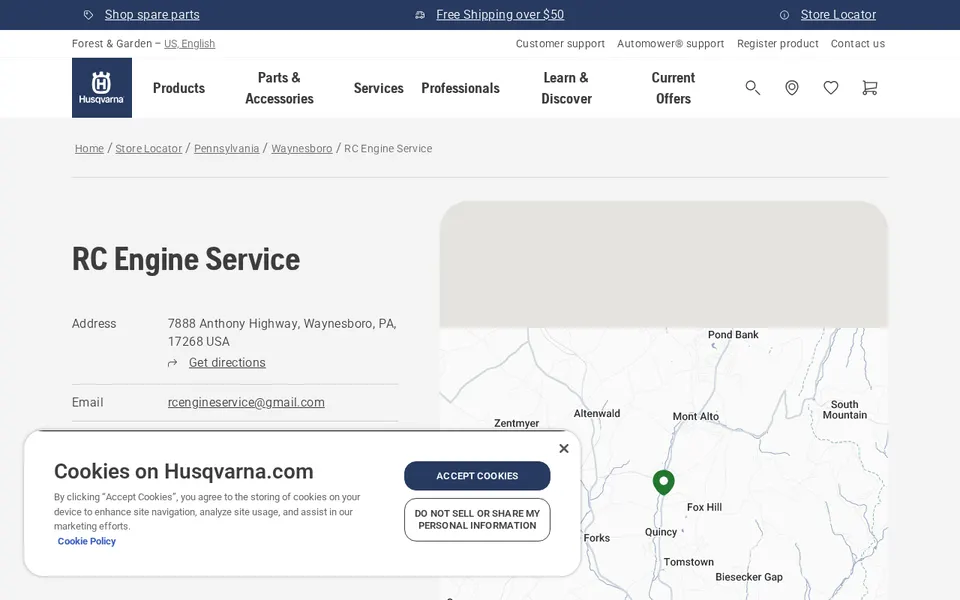Open Store Locator link in top bar

point(838,15)
